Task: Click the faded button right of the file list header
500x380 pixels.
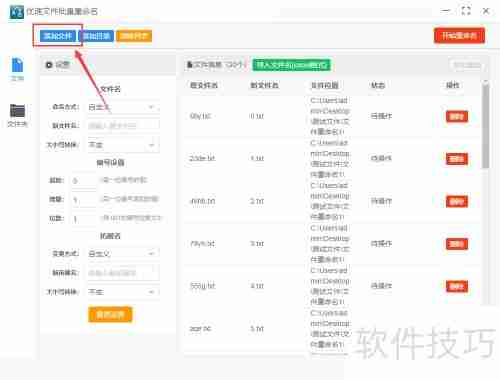Action: point(467,65)
